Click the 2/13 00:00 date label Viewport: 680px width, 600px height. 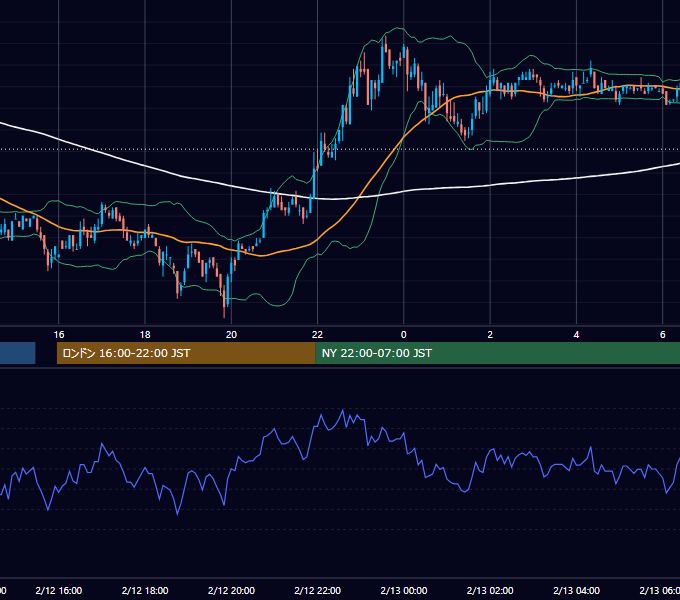404,590
